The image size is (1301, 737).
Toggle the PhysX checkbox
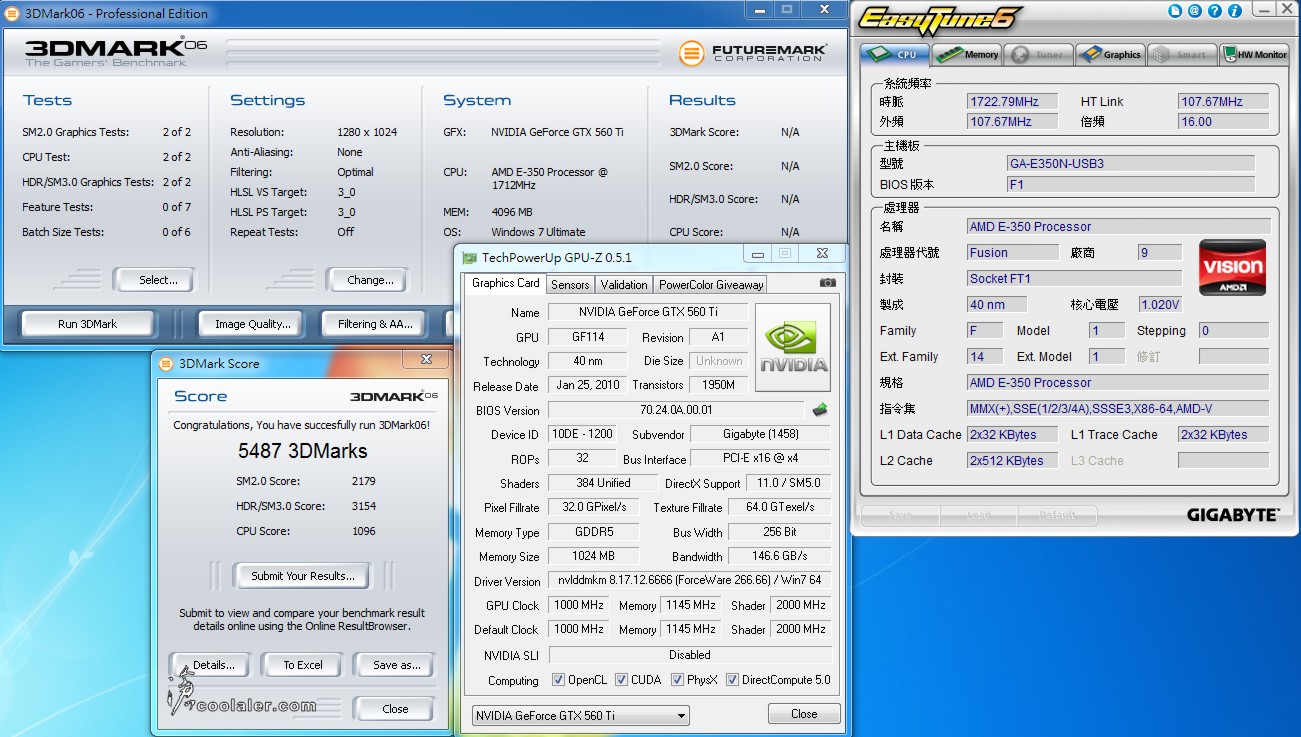(x=677, y=680)
